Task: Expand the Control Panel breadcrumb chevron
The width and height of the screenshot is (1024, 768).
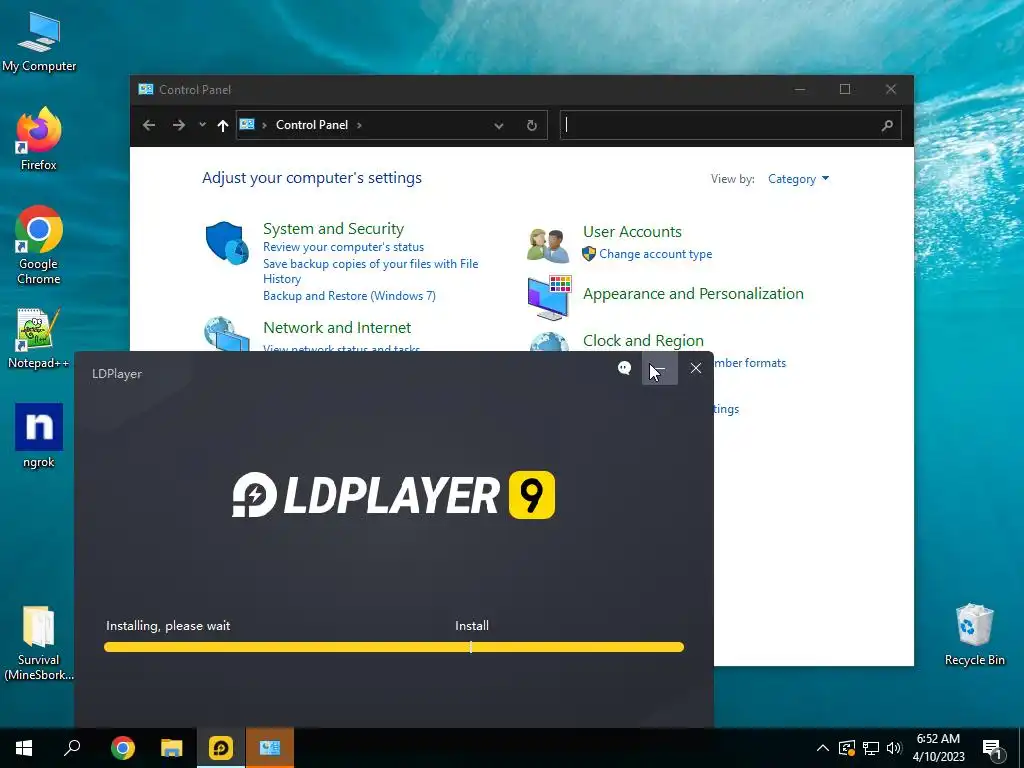Action: (359, 125)
